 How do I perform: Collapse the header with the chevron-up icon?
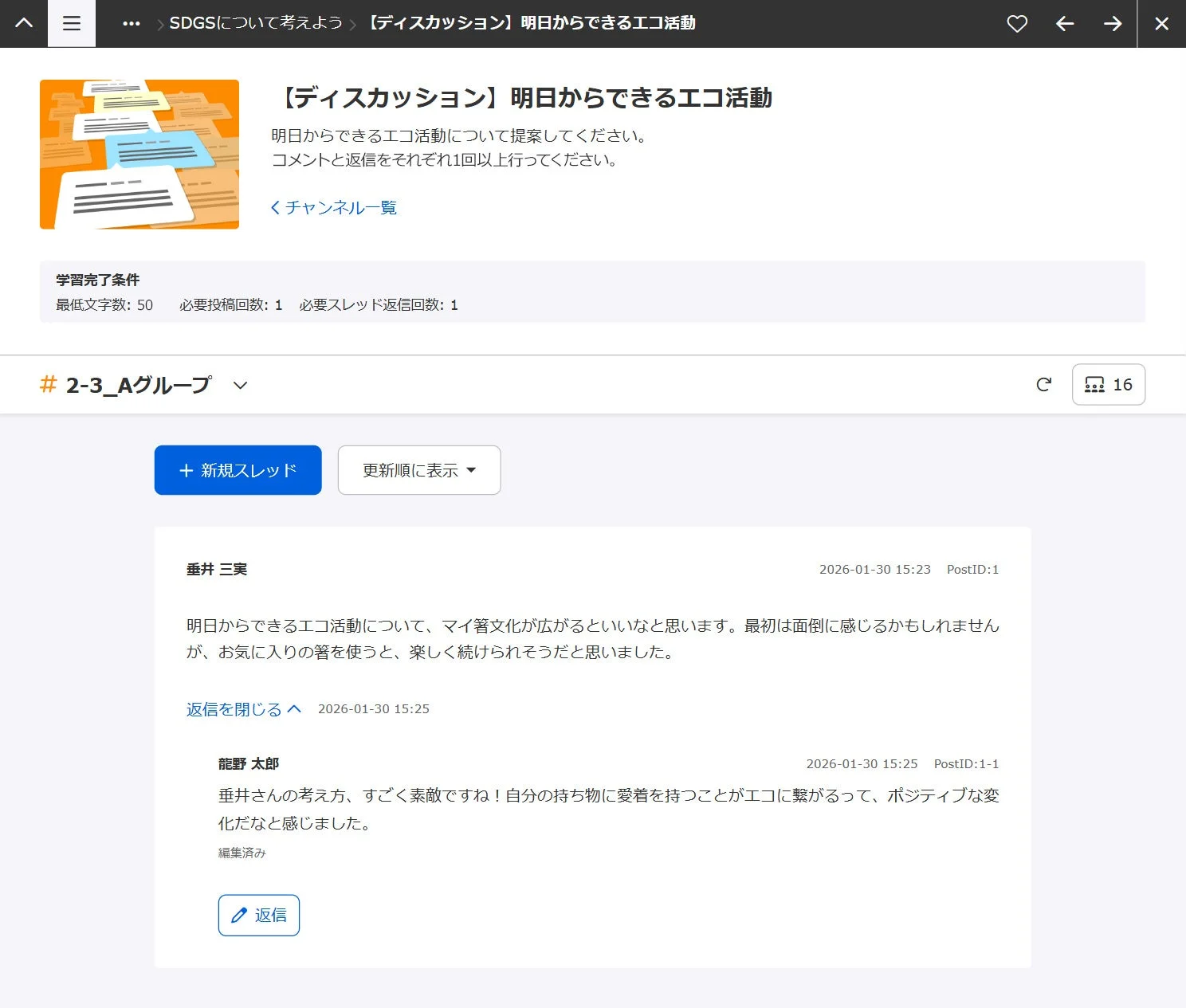tap(23, 23)
